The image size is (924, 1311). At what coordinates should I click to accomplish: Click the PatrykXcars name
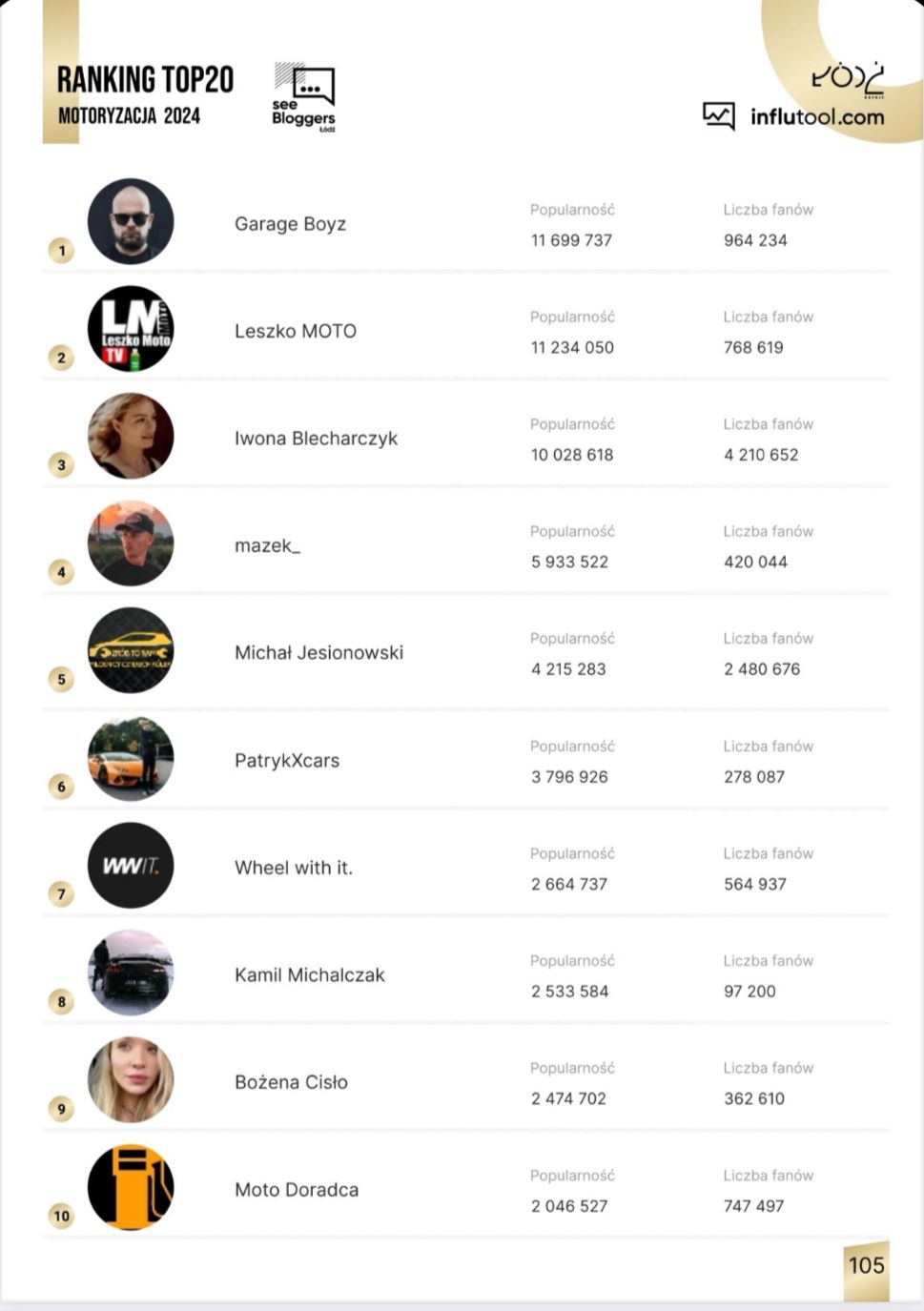[x=287, y=761]
